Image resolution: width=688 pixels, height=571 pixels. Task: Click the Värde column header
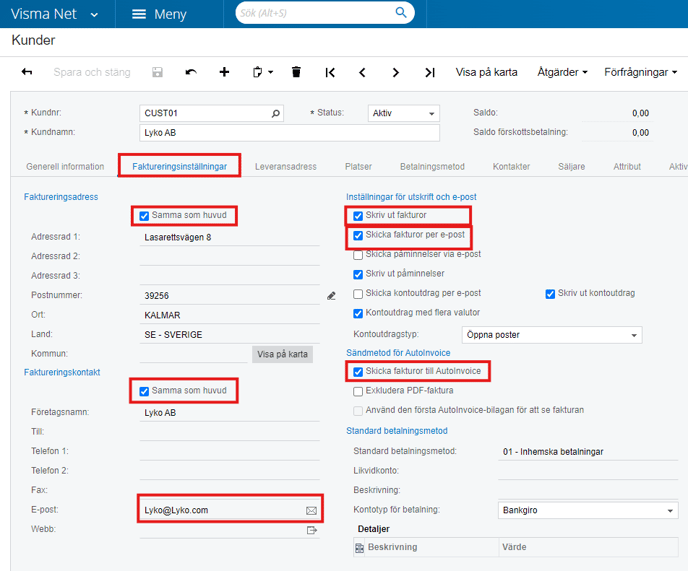click(589, 547)
